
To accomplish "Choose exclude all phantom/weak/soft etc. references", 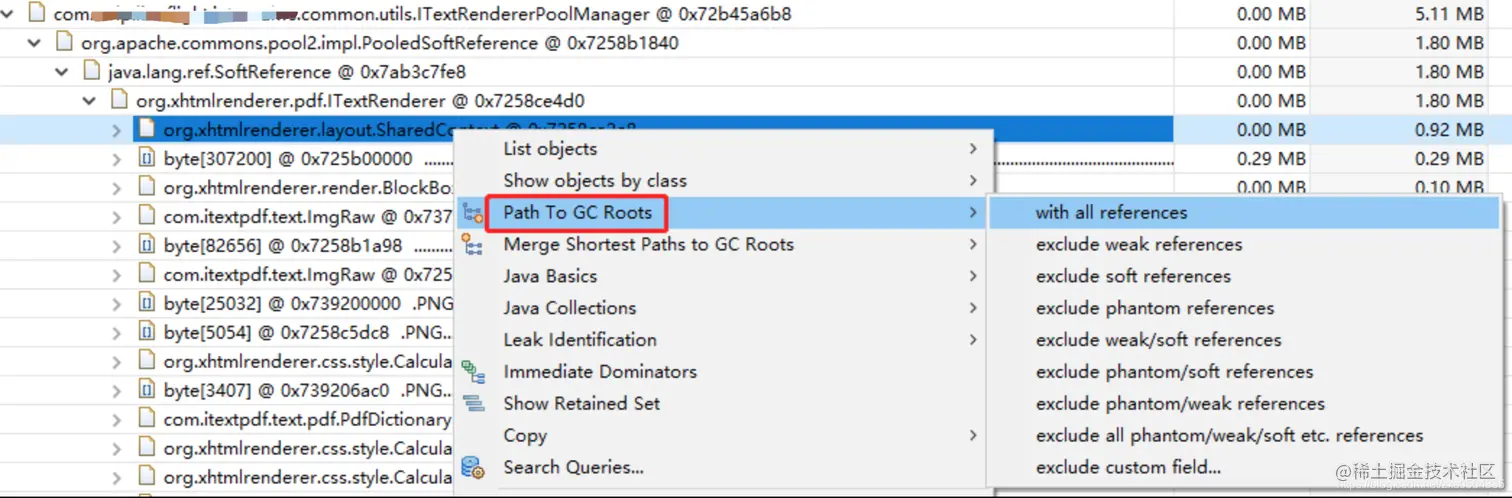I will [x=1229, y=435].
